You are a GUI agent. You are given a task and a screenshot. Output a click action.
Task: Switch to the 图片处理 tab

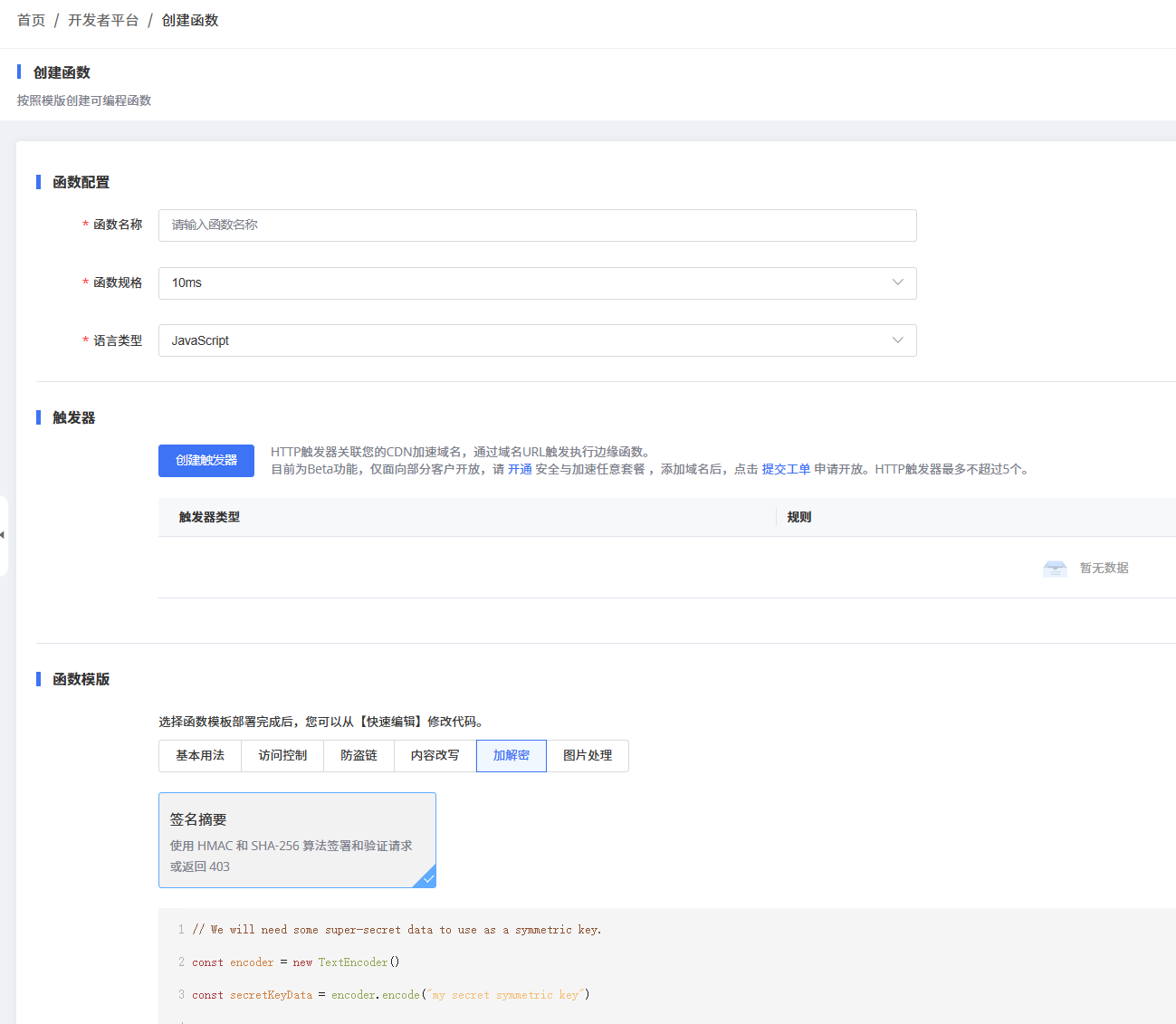[x=588, y=756]
